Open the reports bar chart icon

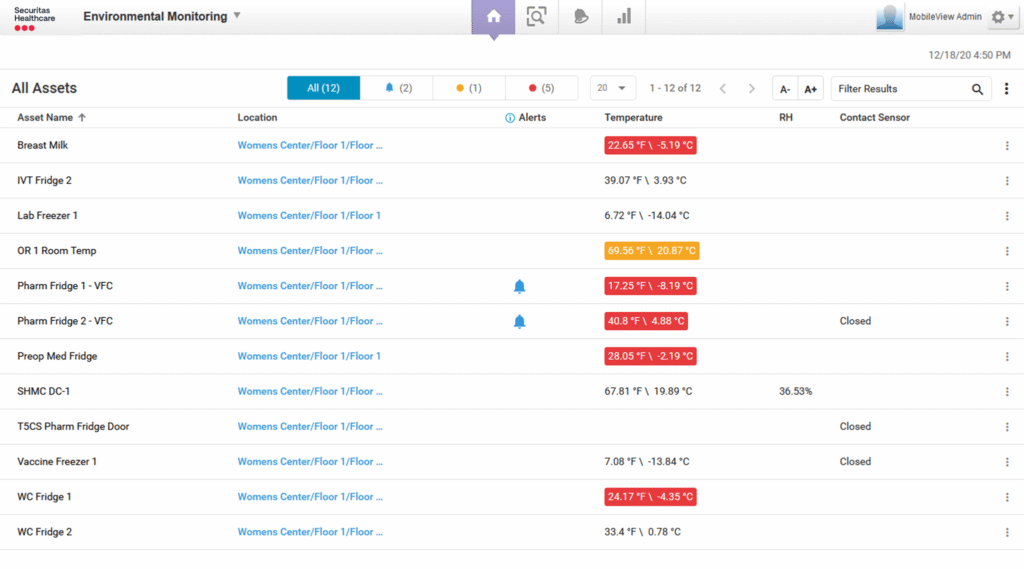pos(624,17)
